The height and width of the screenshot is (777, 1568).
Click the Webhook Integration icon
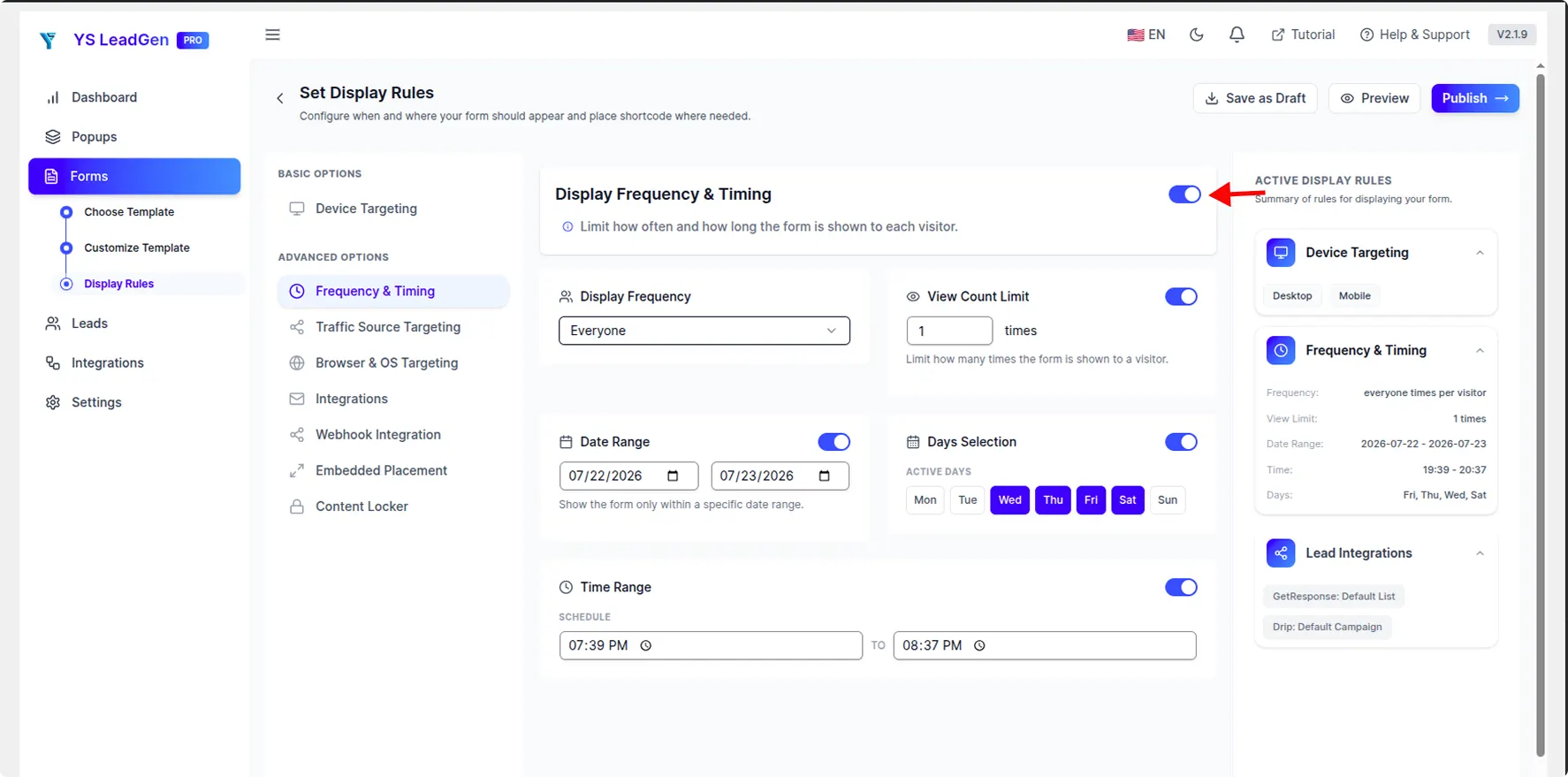coord(297,435)
